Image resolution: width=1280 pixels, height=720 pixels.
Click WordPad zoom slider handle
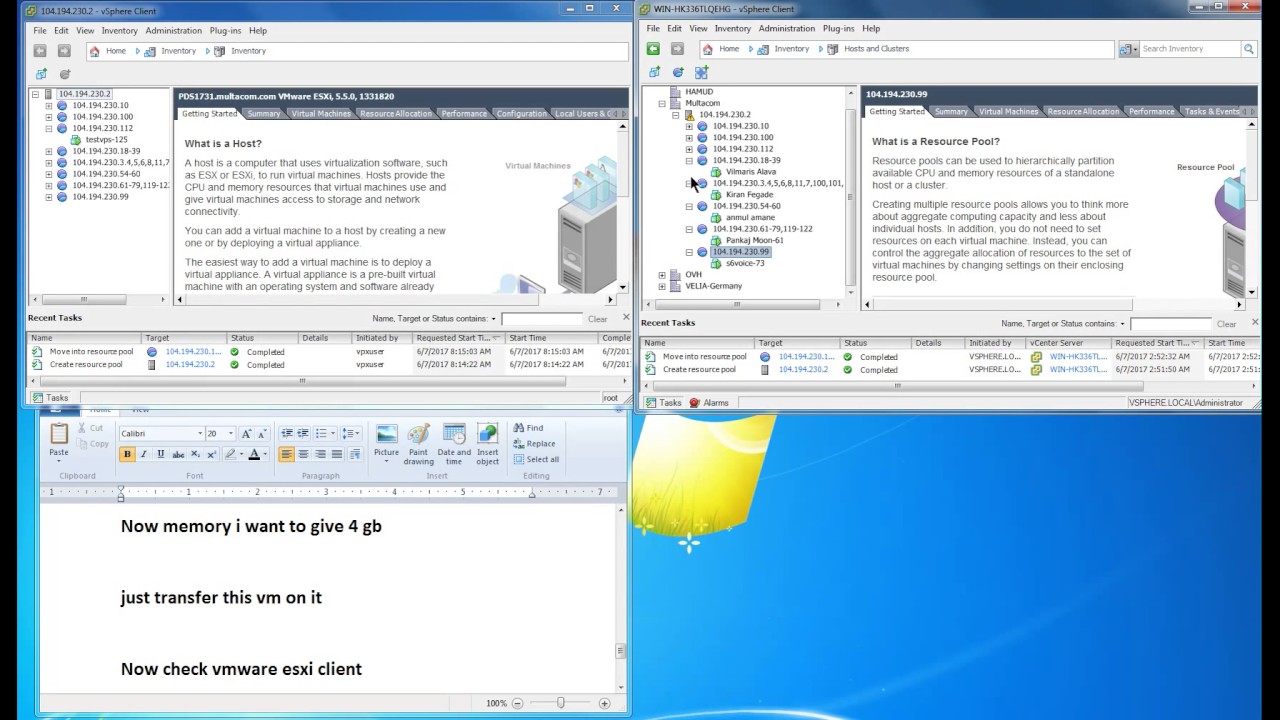[x=561, y=703]
